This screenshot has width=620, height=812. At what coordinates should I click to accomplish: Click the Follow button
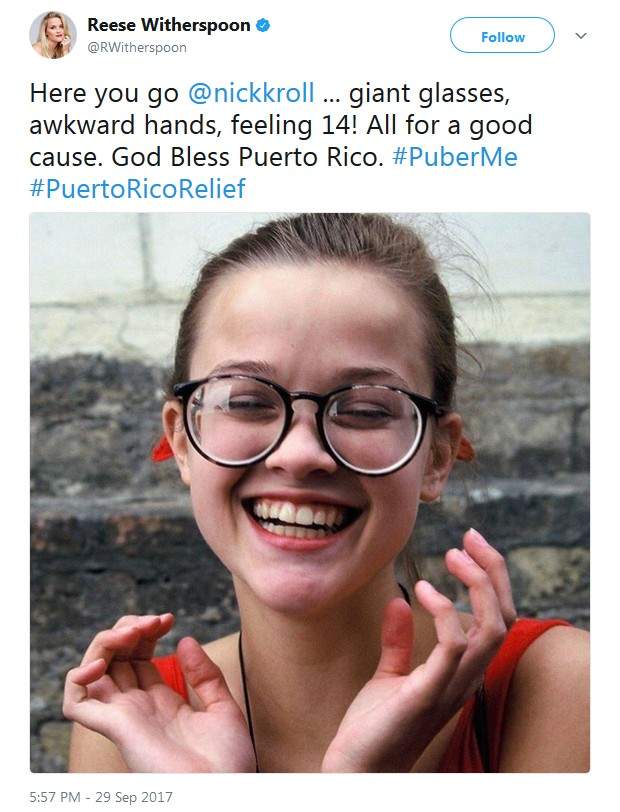click(502, 36)
